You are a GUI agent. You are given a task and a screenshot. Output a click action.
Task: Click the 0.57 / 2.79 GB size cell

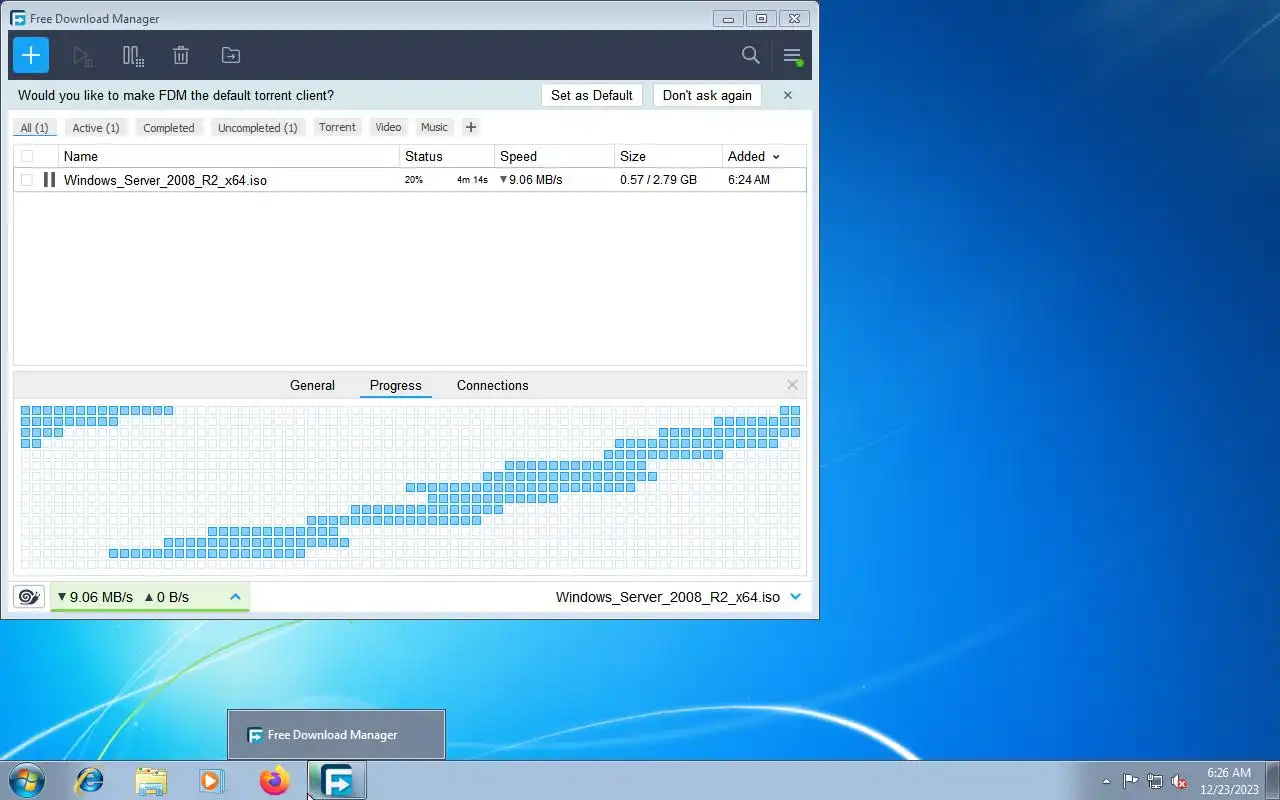coord(658,180)
